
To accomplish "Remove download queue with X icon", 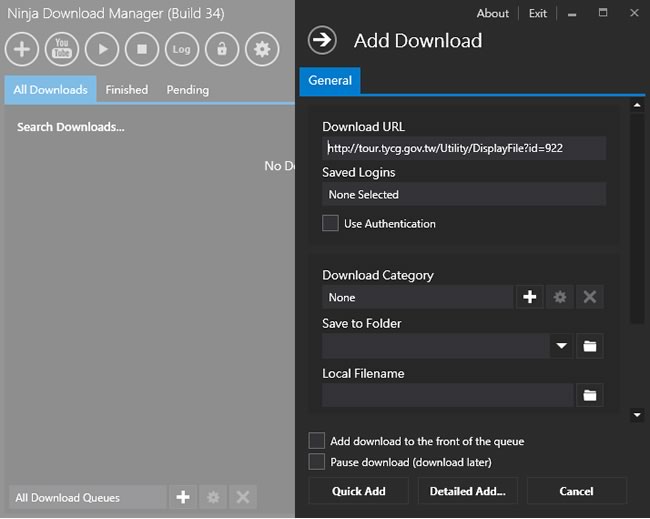I will point(243,497).
